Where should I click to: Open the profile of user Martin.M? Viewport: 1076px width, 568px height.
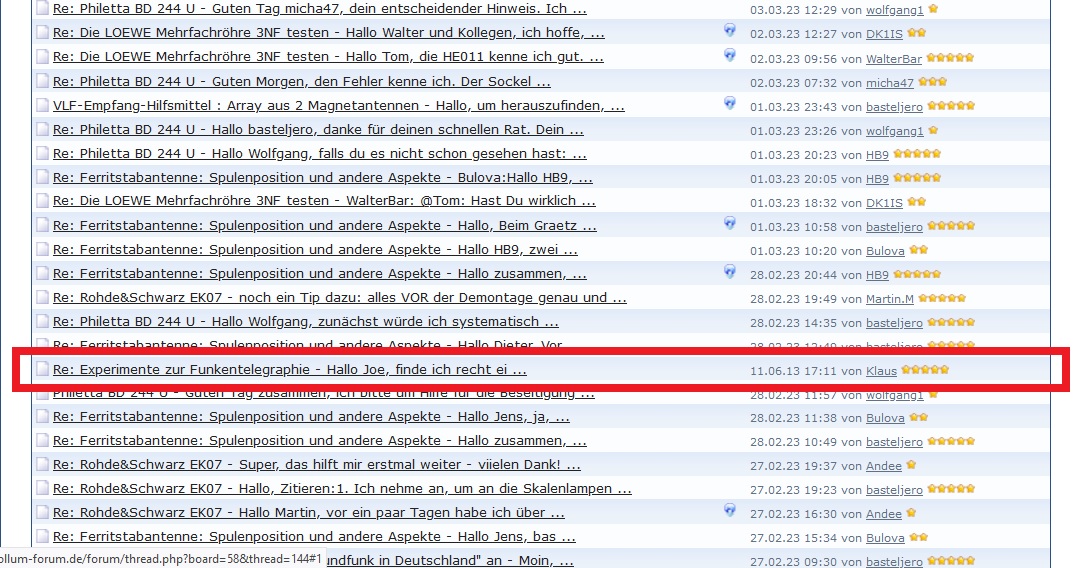pos(890,299)
